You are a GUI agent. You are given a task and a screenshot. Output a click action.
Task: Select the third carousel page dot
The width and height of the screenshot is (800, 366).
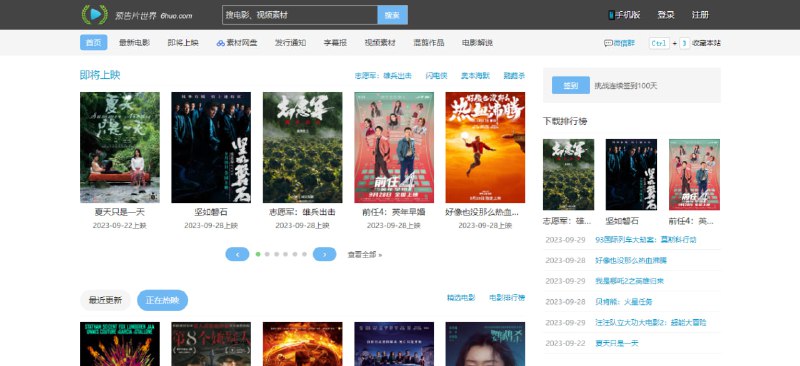pos(277,254)
